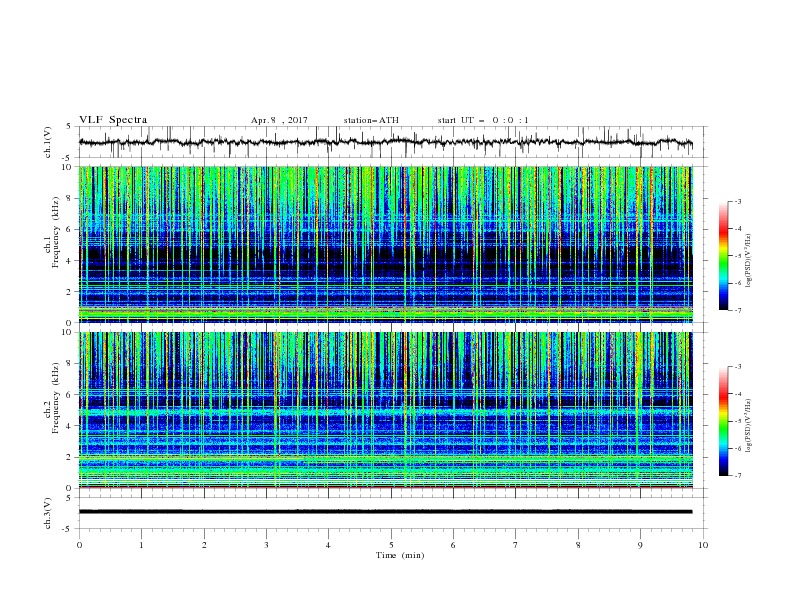Image resolution: width=792 pixels, height=612 pixels.
Task: Click the "Time (min)" x-axis label
Action: (x=400, y=555)
